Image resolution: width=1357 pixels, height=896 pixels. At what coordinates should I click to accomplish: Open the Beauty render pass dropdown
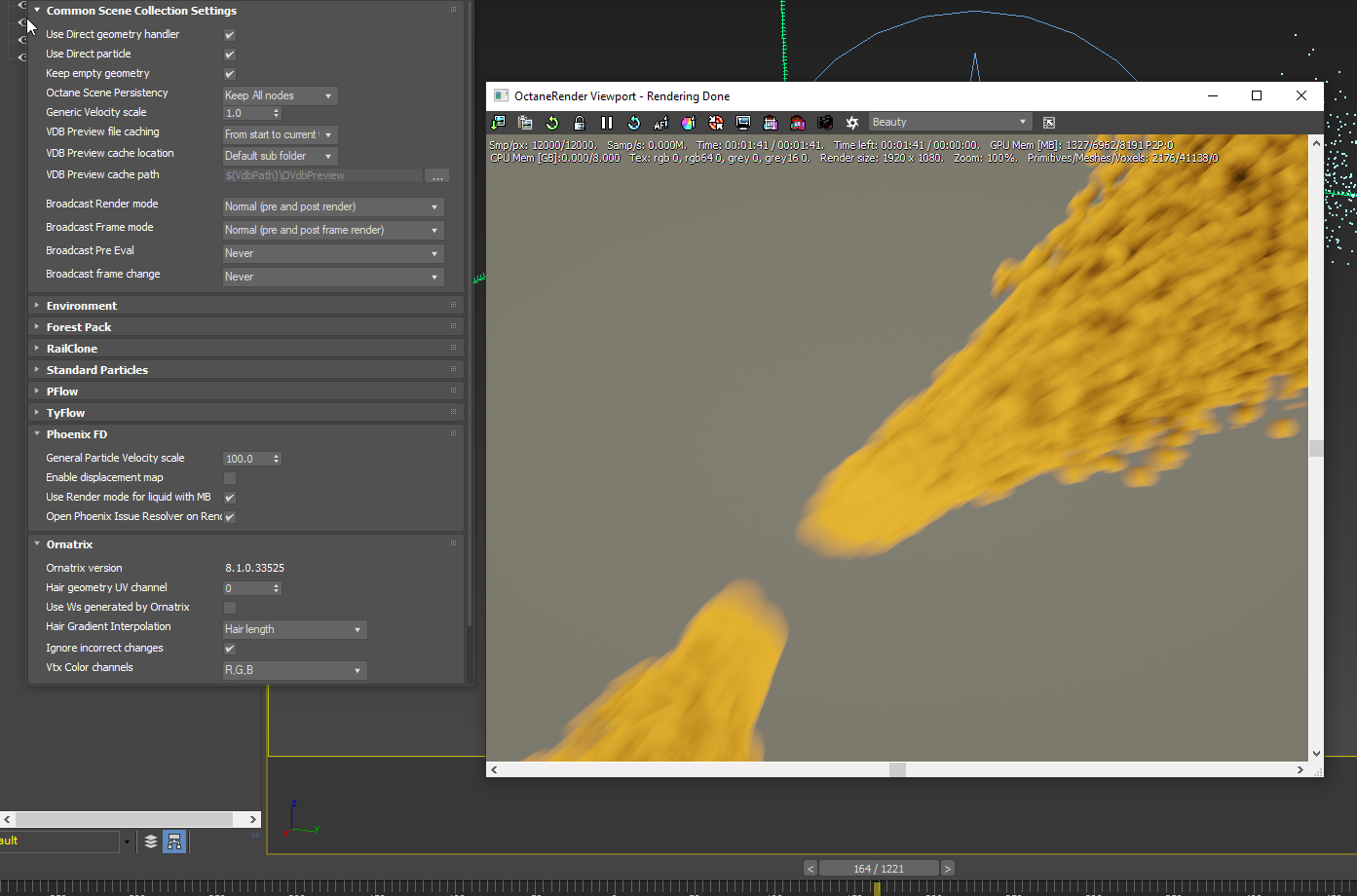click(950, 122)
